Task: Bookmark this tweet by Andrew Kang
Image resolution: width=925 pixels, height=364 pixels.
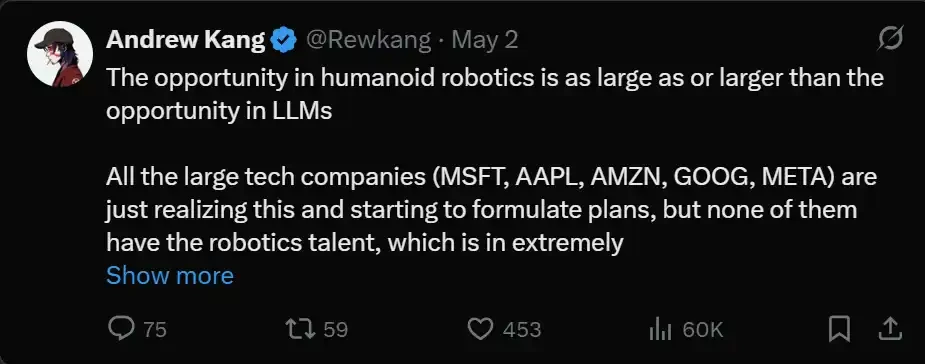Action: (x=839, y=329)
